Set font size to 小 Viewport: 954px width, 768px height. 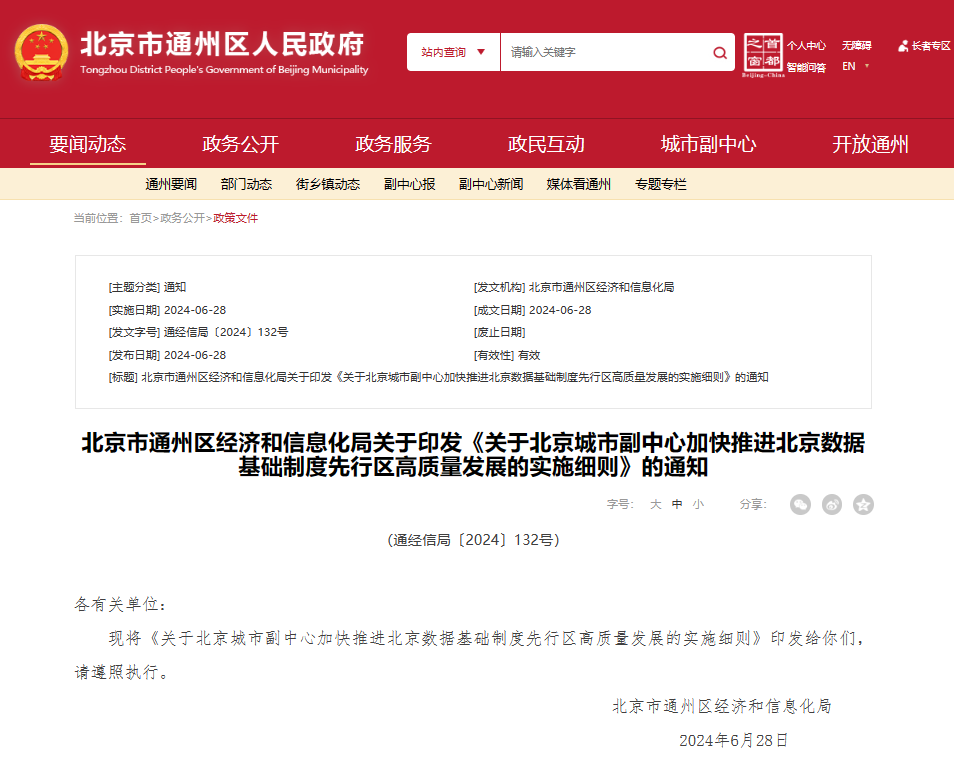[698, 505]
